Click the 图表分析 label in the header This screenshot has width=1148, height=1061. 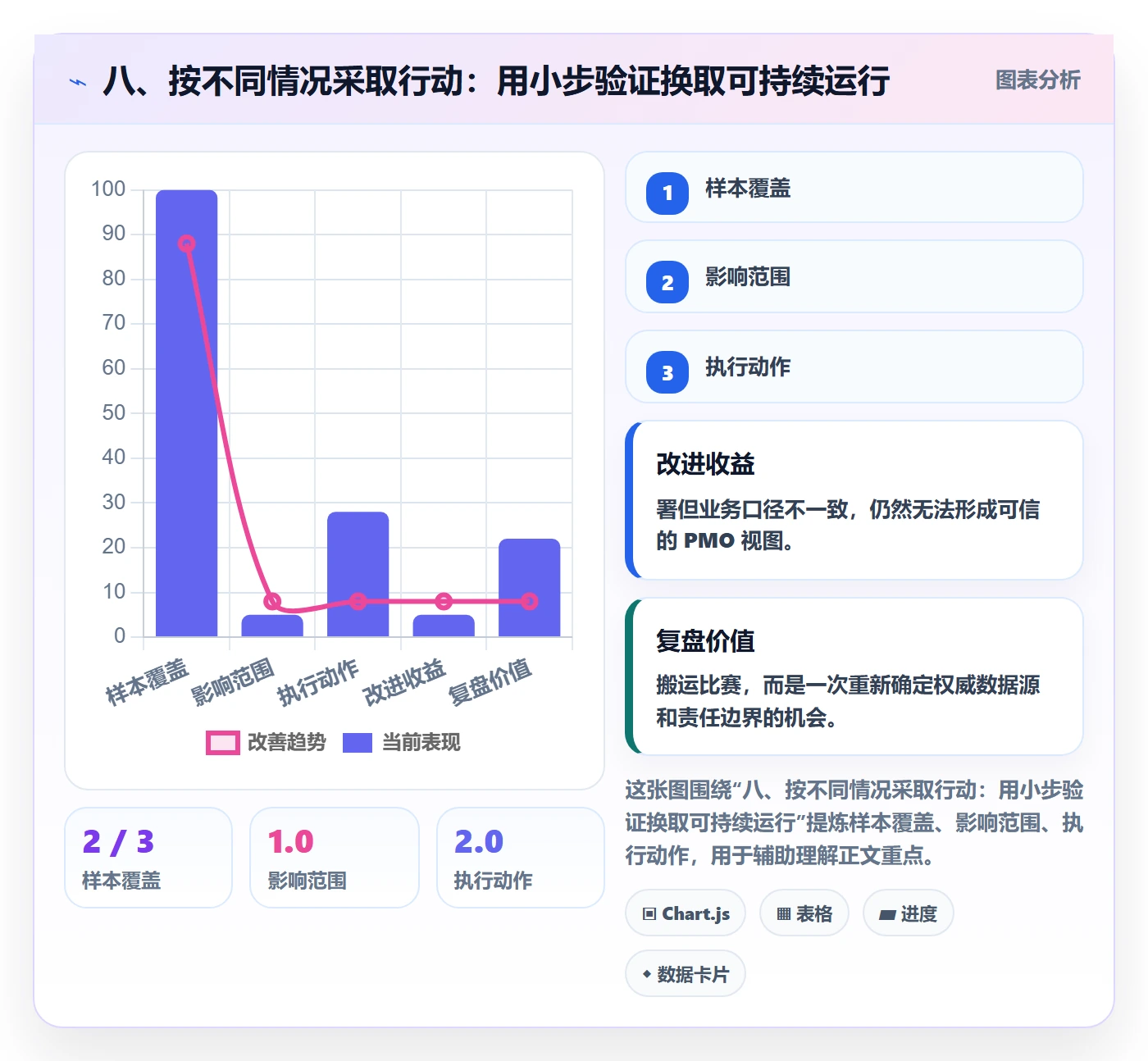coord(1037,80)
